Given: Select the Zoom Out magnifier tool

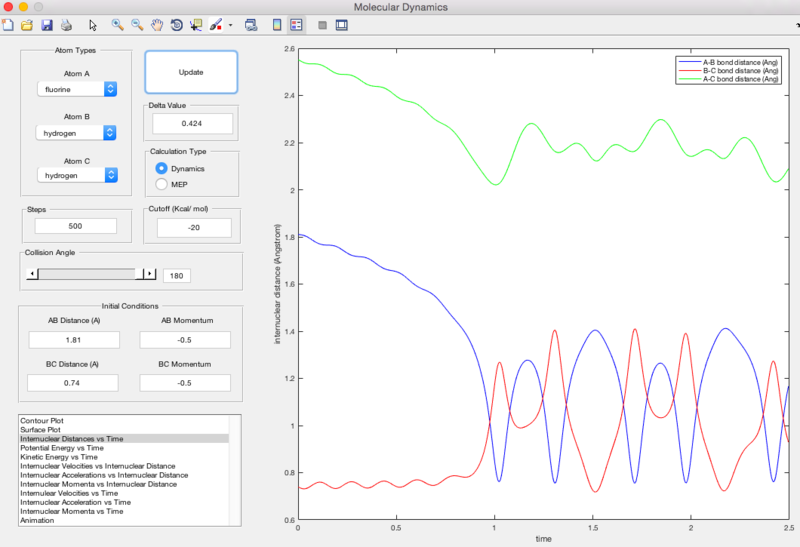Looking at the screenshot, I should pyautogui.click(x=137, y=25).
